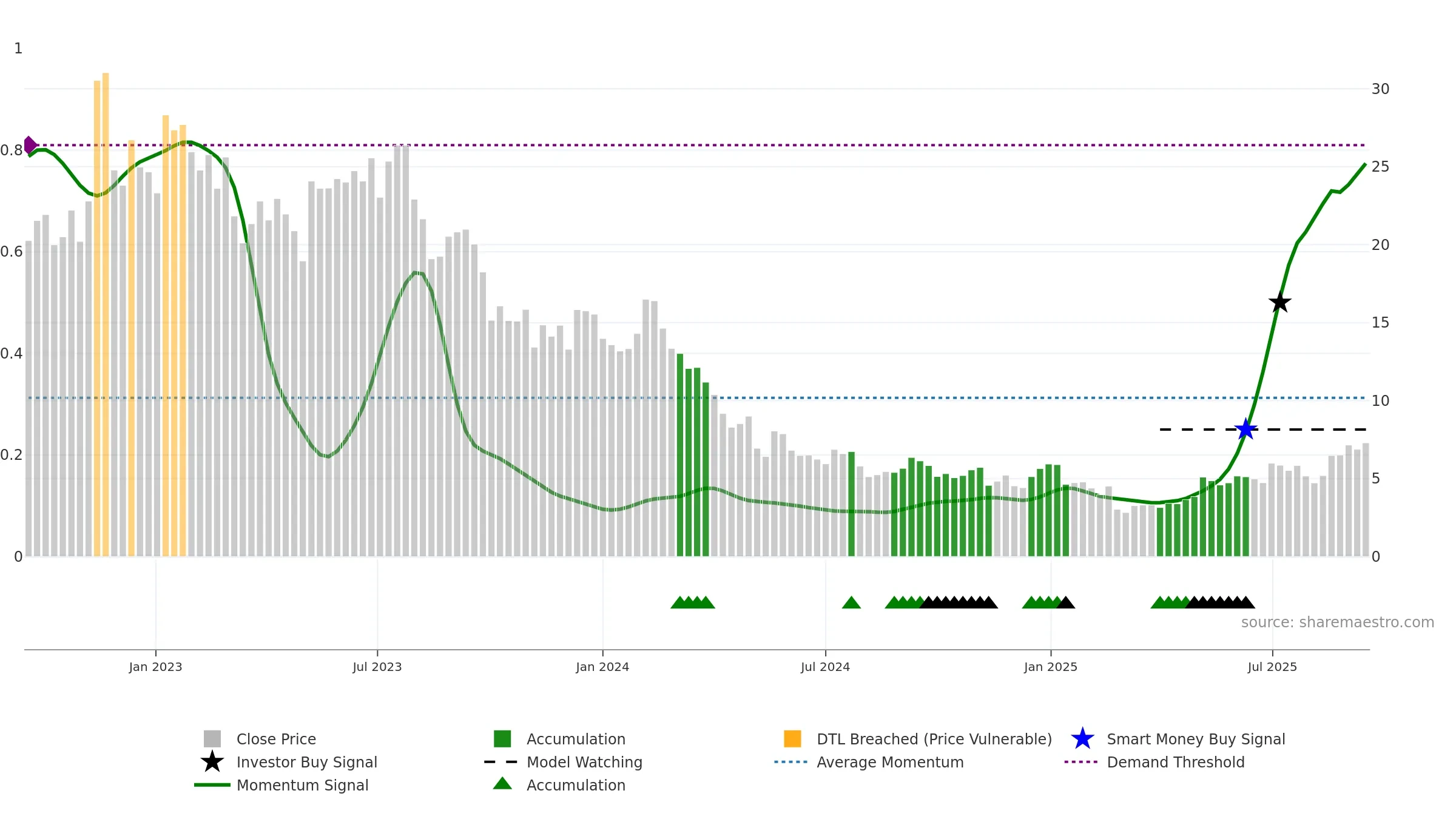Image resolution: width=1456 pixels, height=819 pixels.
Task: Click the green triangle Accumulation legend icon
Action: (x=502, y=783)
